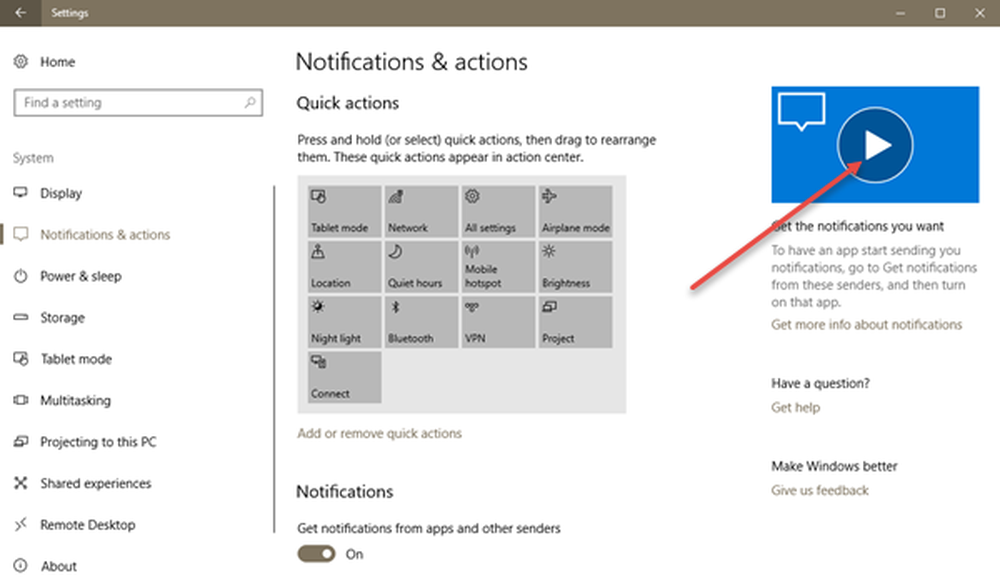Open Projecting to this PC settings
The height and width of the screenshot is (583, 1000).
coord(85,442)
